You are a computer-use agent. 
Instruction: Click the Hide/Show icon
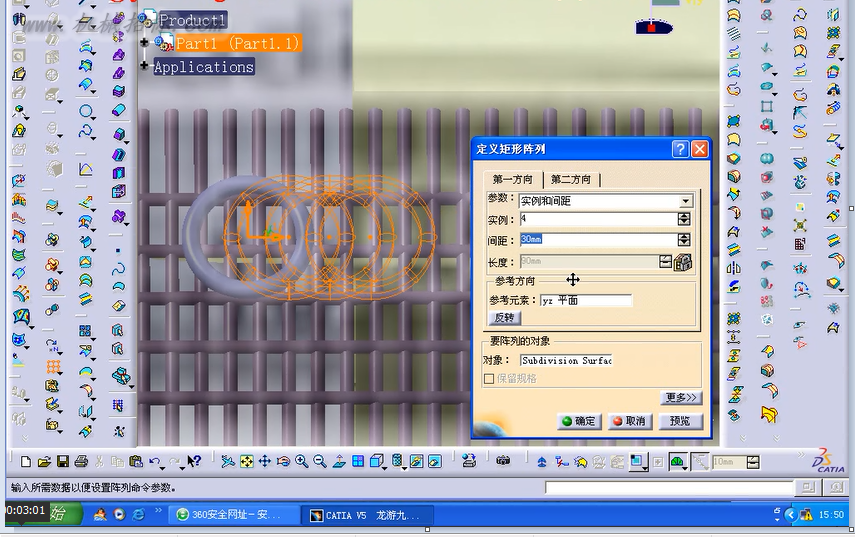pyautogui.click(x=416, y=462)
